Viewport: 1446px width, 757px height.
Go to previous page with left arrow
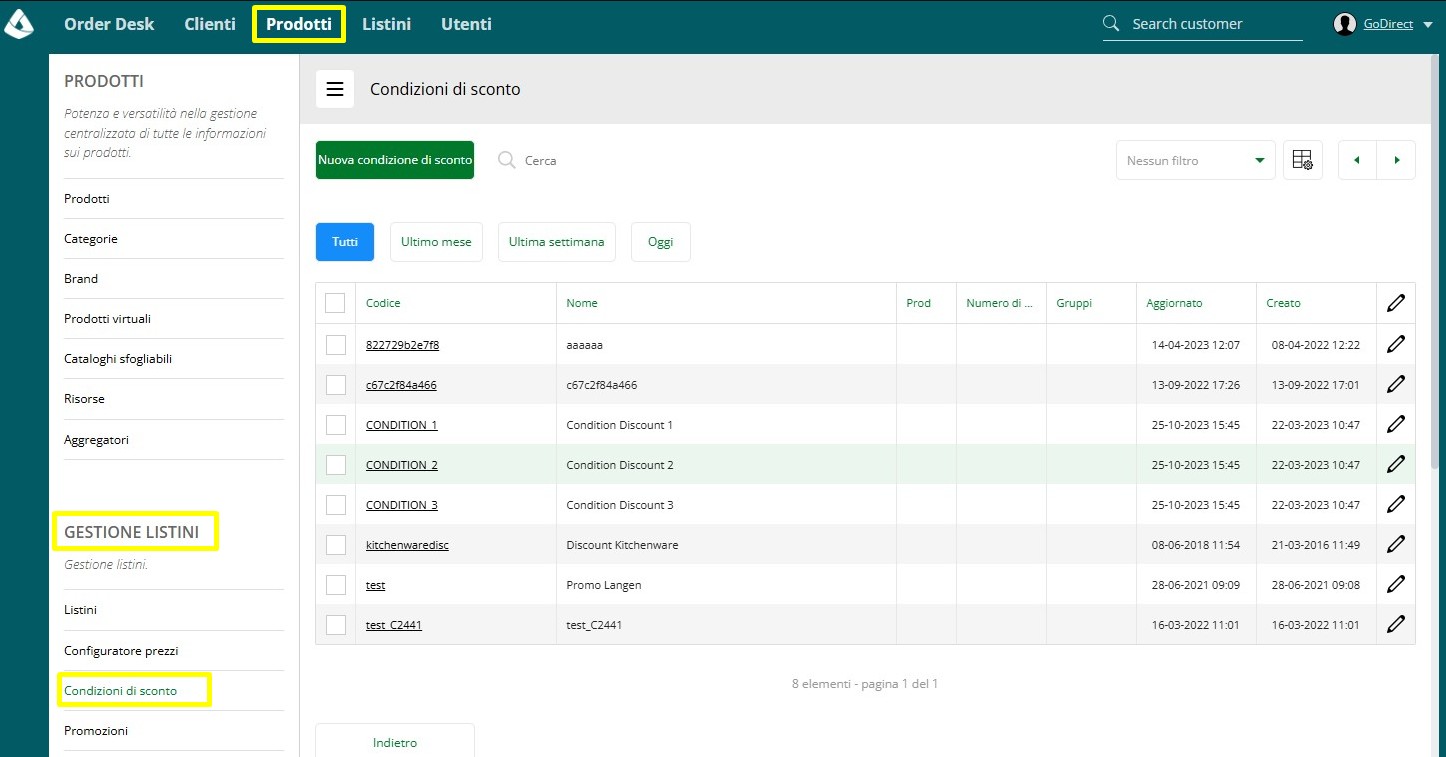pos(1357,160)
